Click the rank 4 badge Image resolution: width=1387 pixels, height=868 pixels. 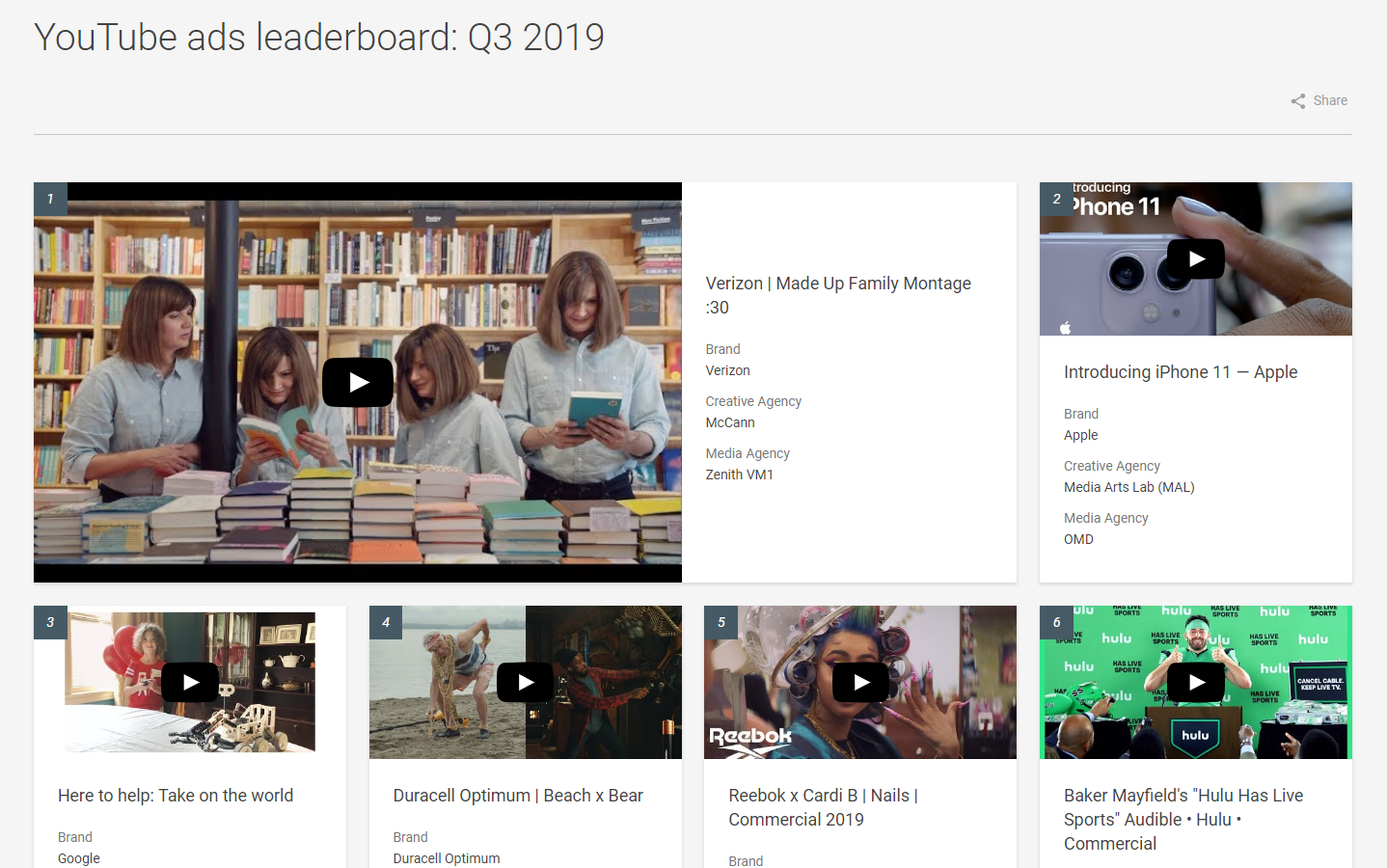point(386,622)
